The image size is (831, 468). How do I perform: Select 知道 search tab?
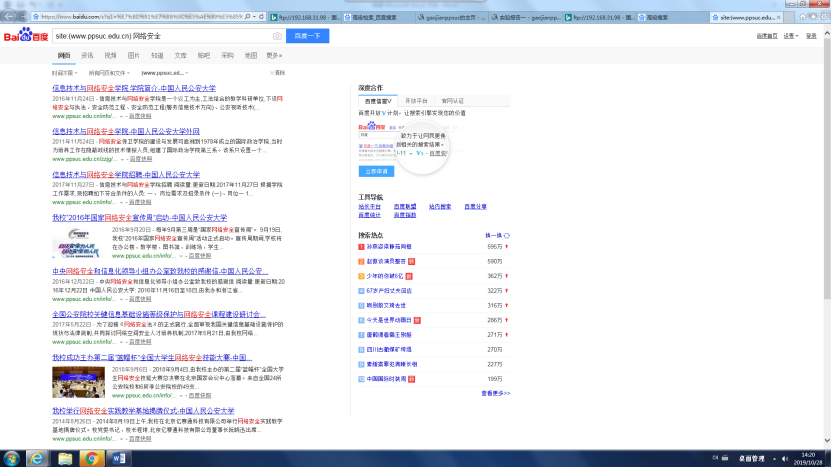[x=157, y=55]
